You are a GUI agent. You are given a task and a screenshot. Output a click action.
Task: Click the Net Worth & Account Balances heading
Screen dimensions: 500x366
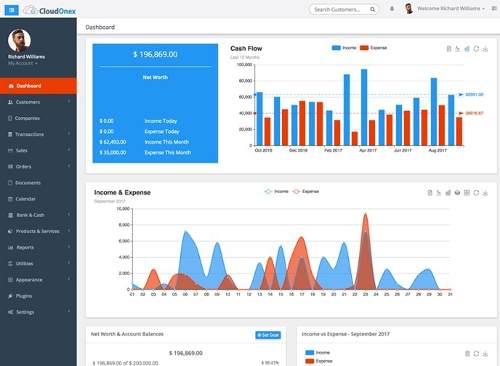[127, 334]
